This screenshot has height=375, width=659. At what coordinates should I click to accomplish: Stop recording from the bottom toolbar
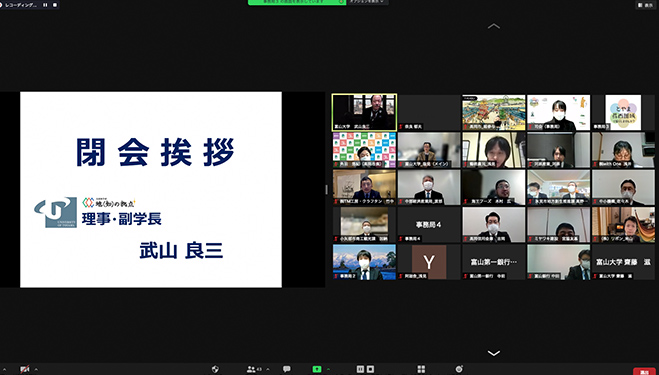coord(370,369)
